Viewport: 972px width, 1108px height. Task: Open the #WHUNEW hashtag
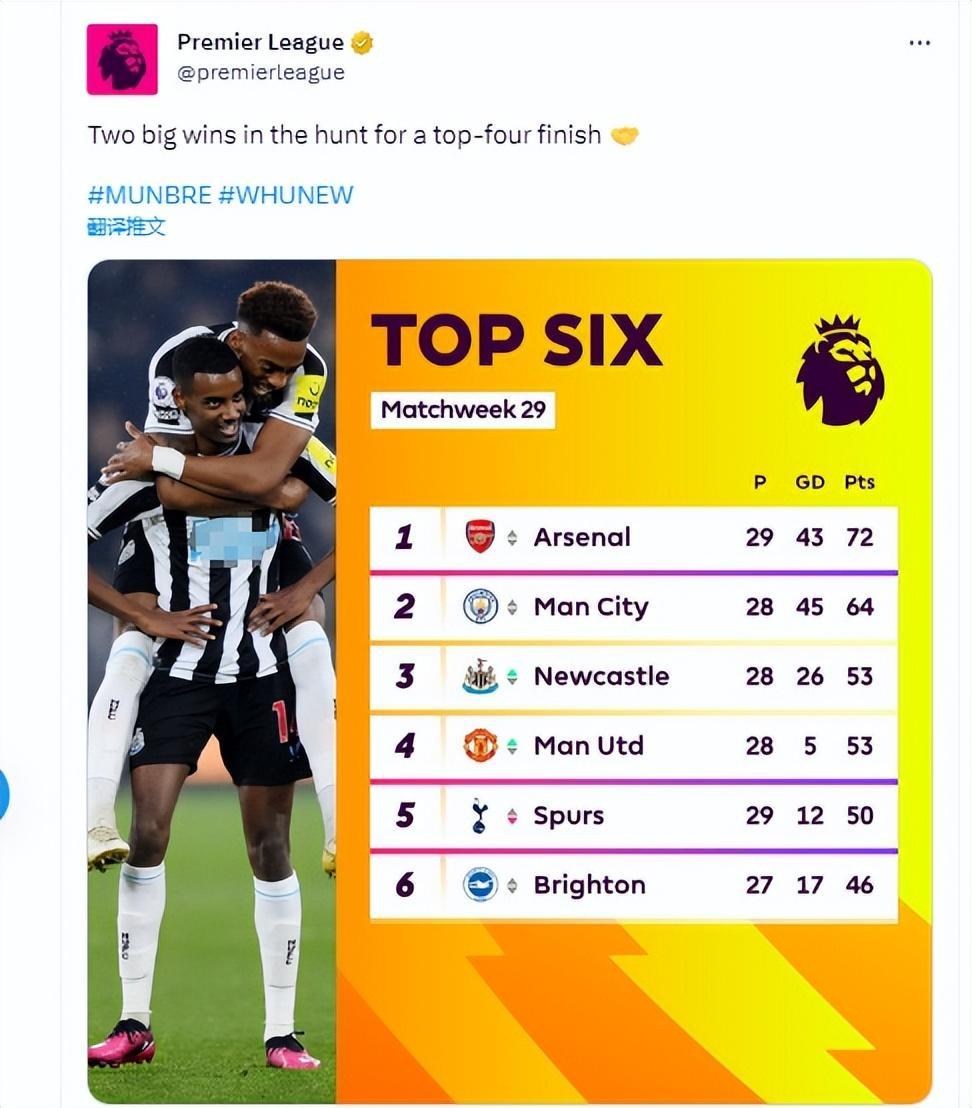pos(286,194)
